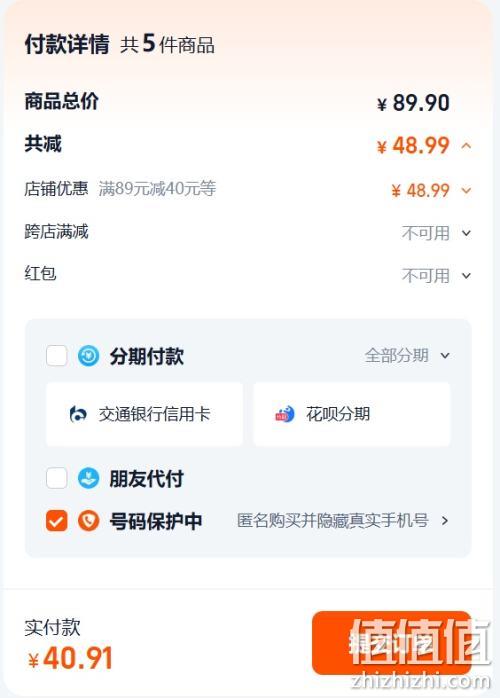Image resolution: width=500 pixels, height=698 pixels.
Task: Click the 实付款 ¥40.91 amount
Action: (70, 658)
